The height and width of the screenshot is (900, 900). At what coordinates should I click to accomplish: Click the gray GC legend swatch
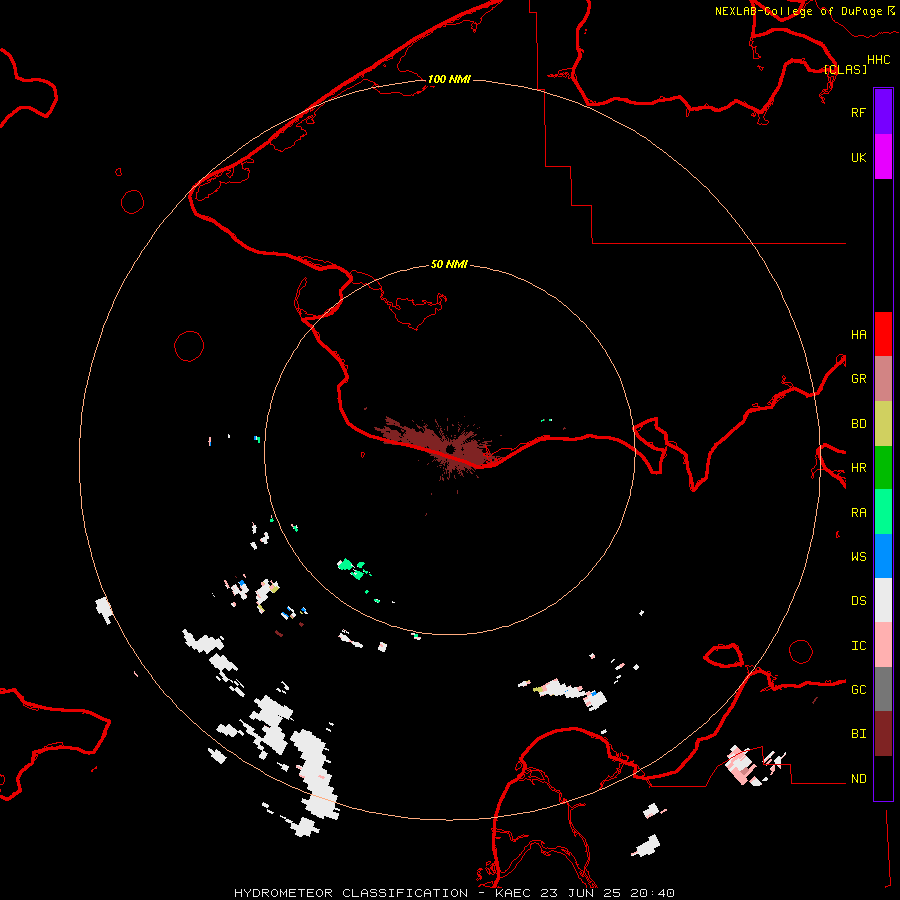(883, 689)
